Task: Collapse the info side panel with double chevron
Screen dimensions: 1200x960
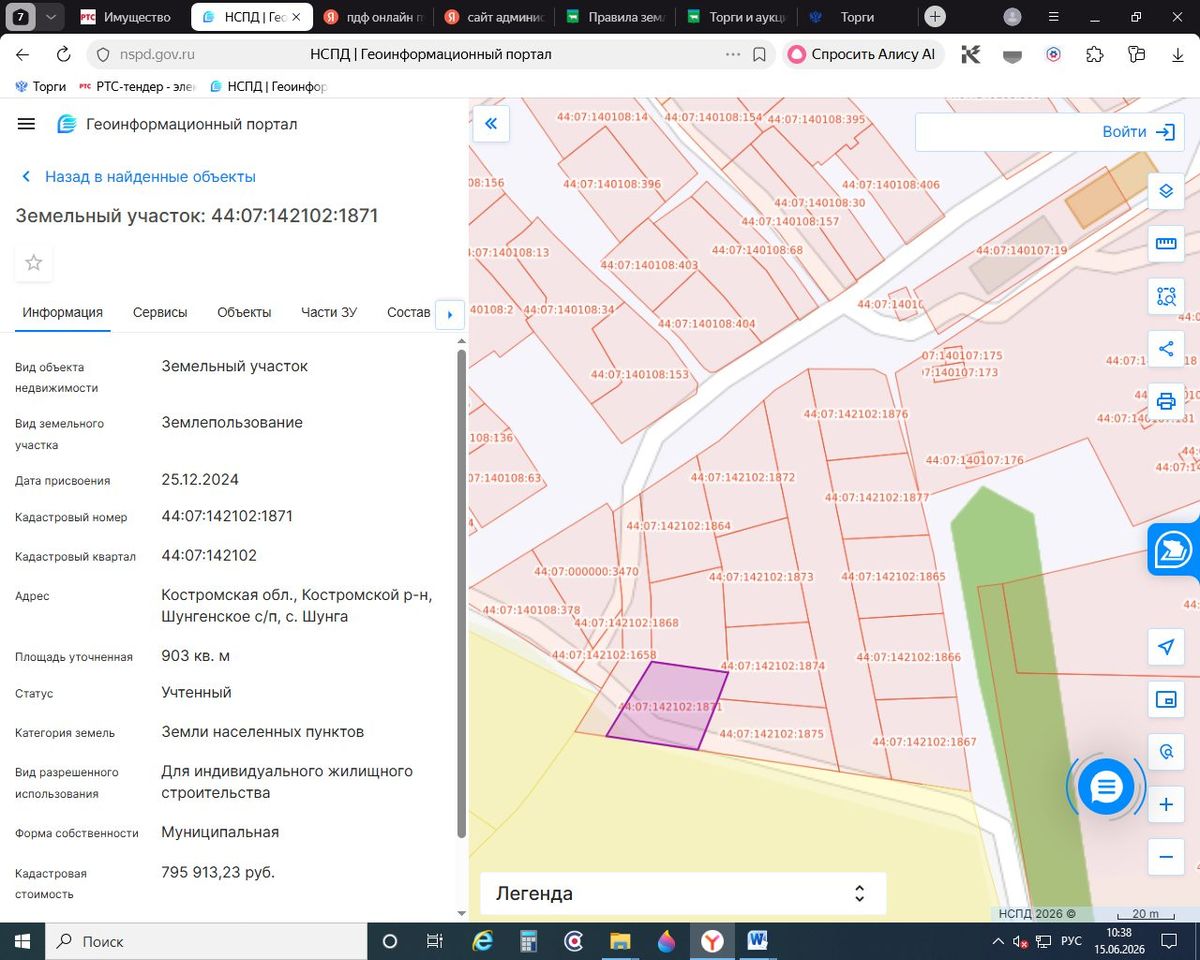Action: pyautogui.click(x=491, y=124)
